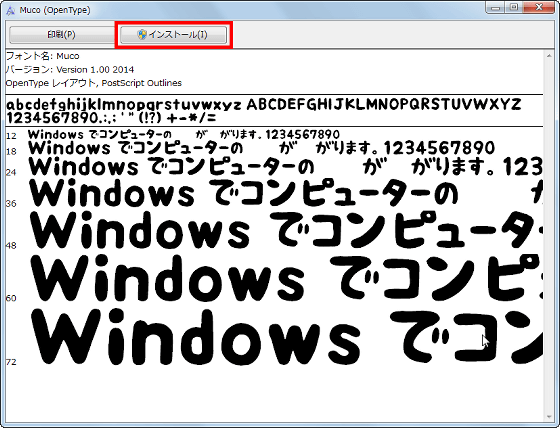The width and height of the screenshot is (560, 428).
Task: Click the 18 point size label
Action: point(11,151)
